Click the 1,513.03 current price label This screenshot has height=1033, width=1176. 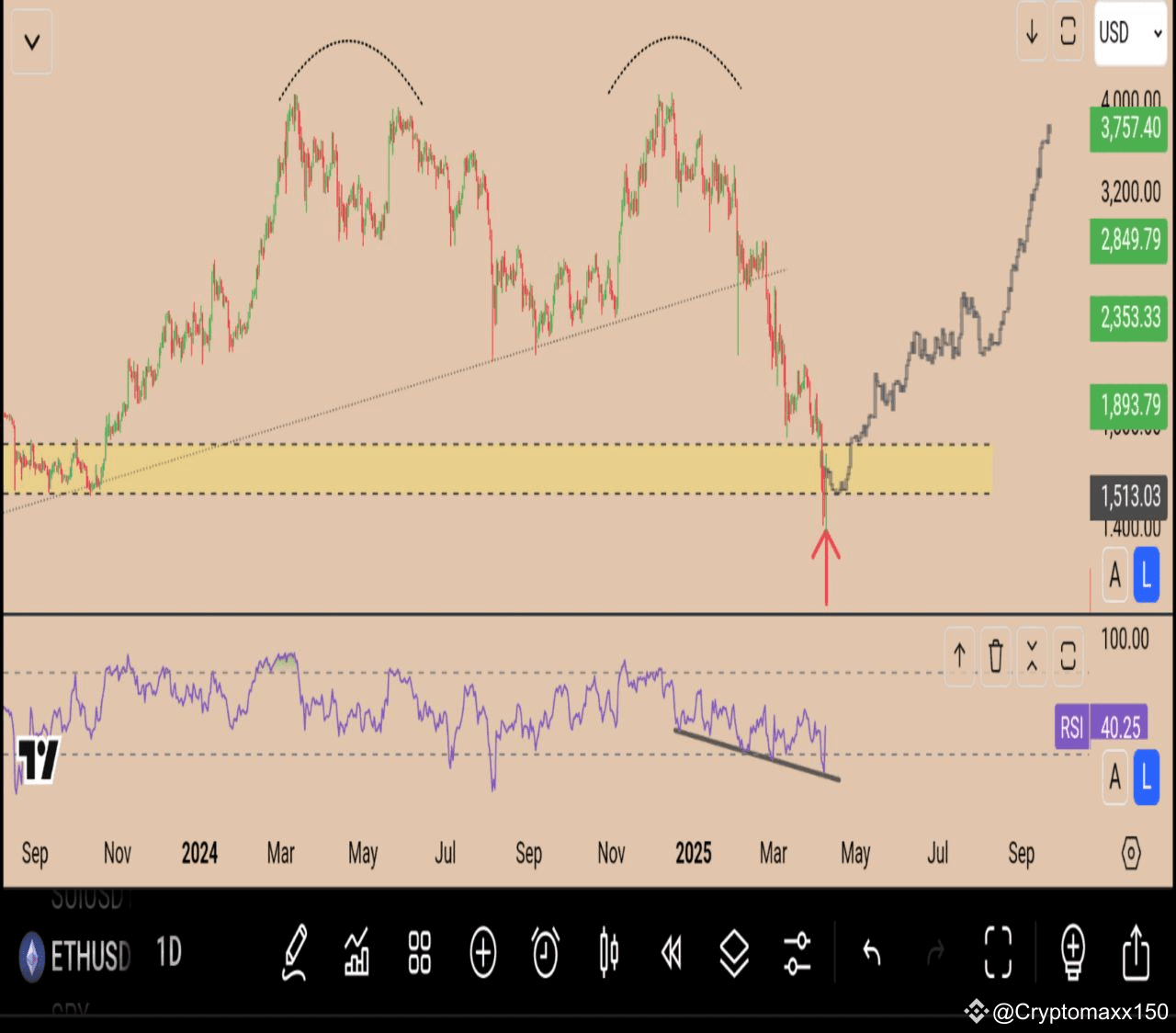(1129, 498)
